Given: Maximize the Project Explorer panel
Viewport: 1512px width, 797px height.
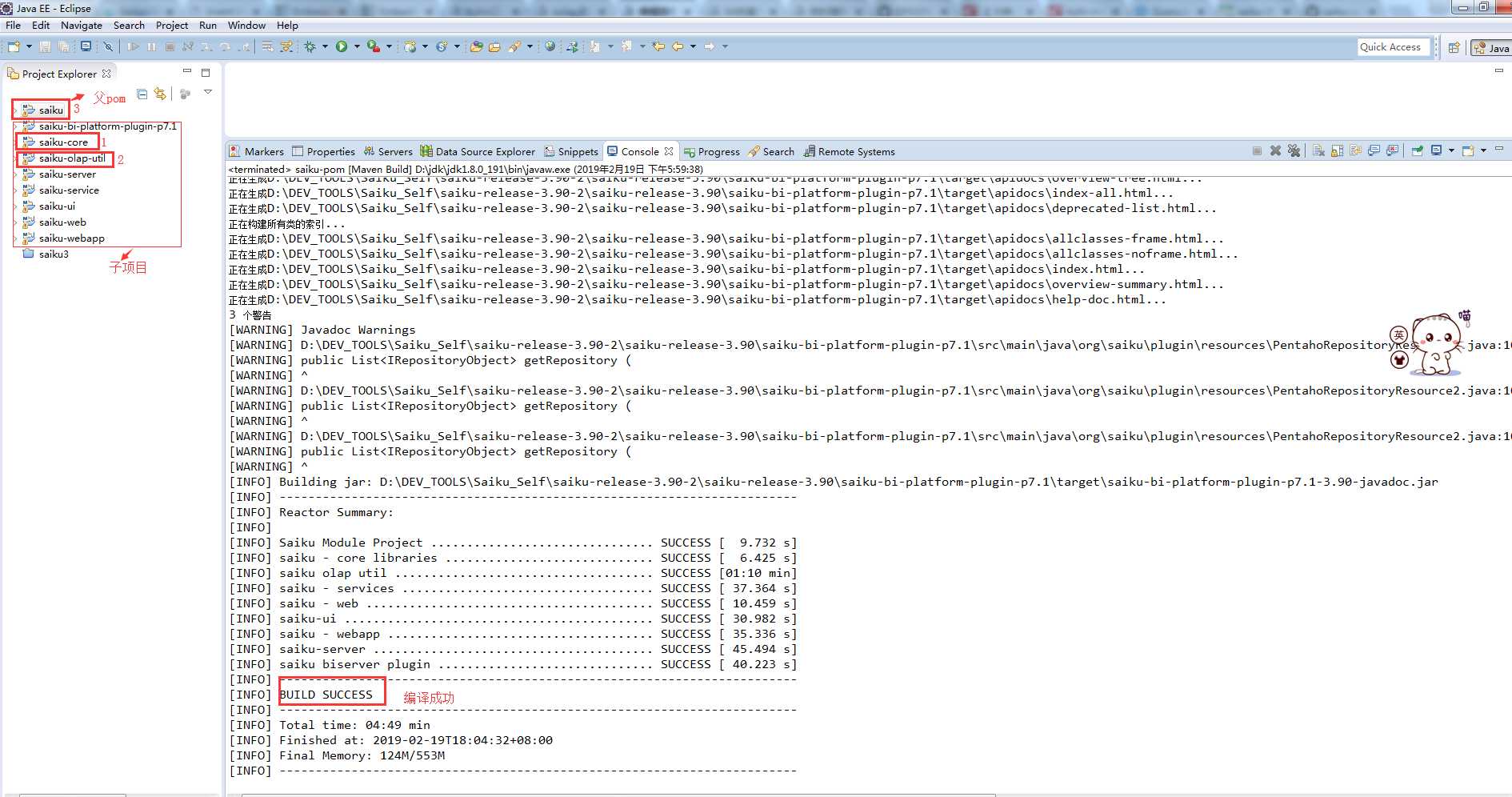Looking at the screenshot, I should click(x=206, y=72).
